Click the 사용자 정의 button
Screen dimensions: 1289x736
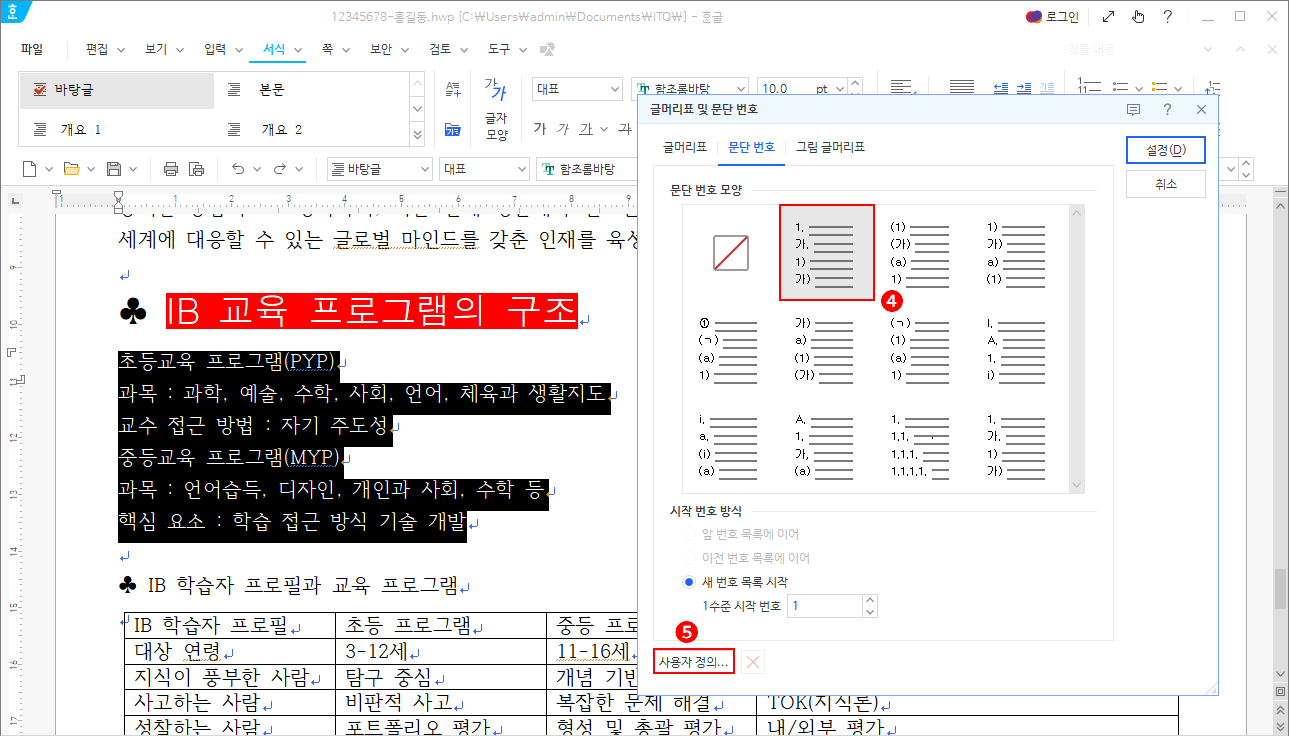pos(692,661)
